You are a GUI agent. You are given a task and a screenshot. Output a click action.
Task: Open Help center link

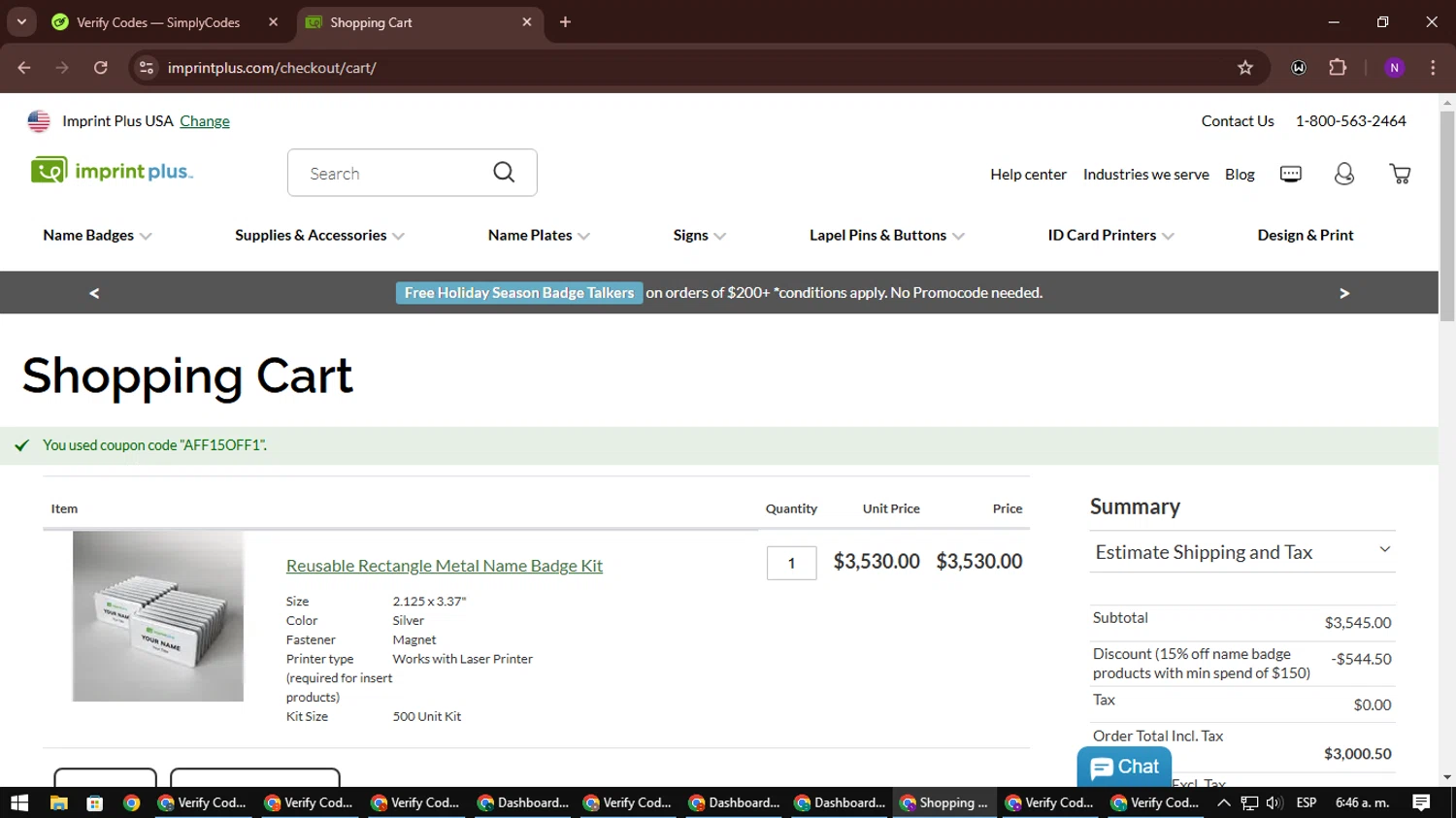tap(1028, 175)
